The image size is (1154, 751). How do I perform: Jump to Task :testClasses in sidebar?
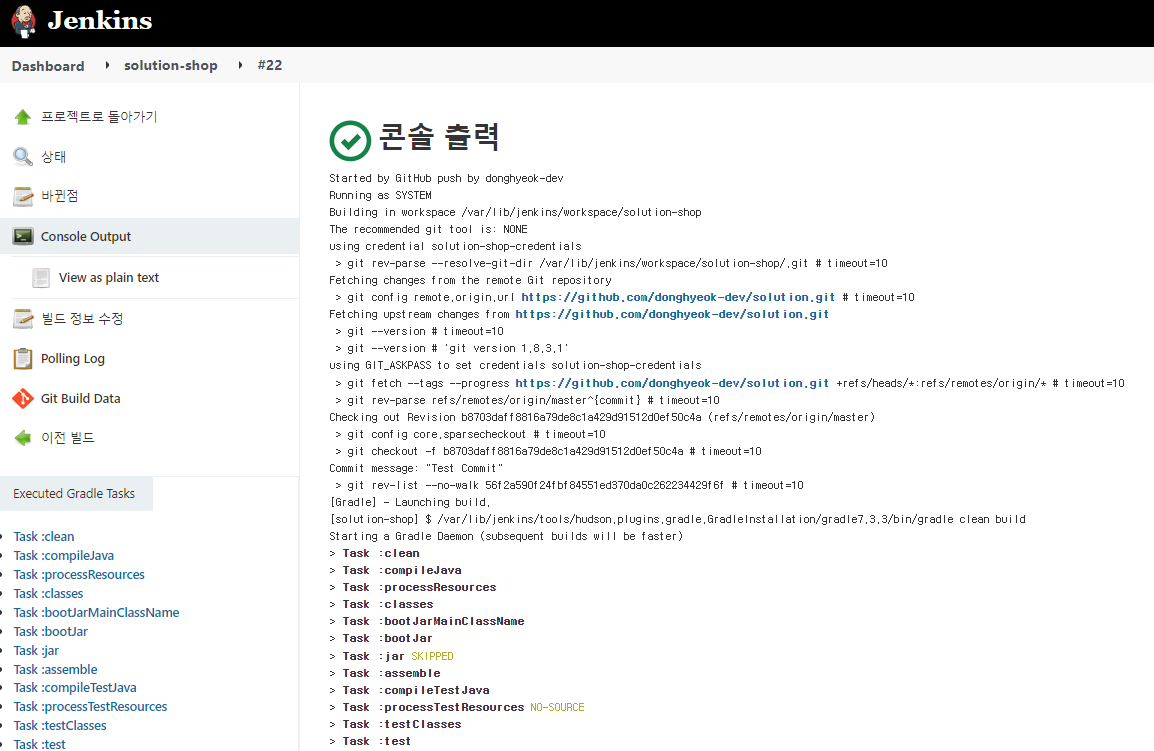60,726
